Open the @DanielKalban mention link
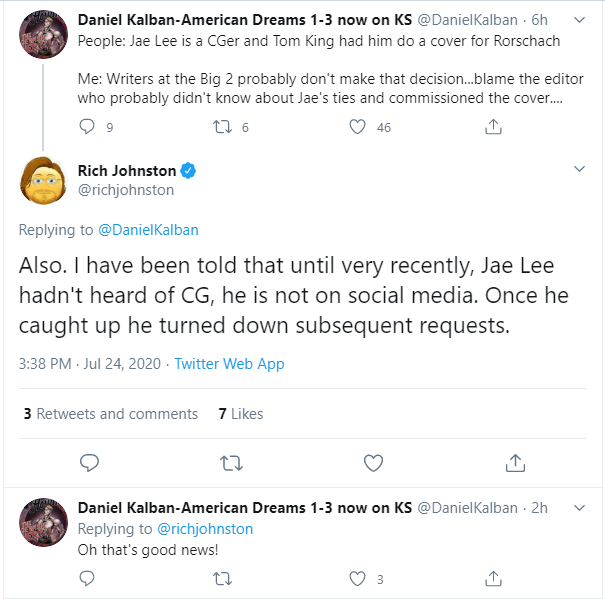605x599 pixels. (149, 230)
